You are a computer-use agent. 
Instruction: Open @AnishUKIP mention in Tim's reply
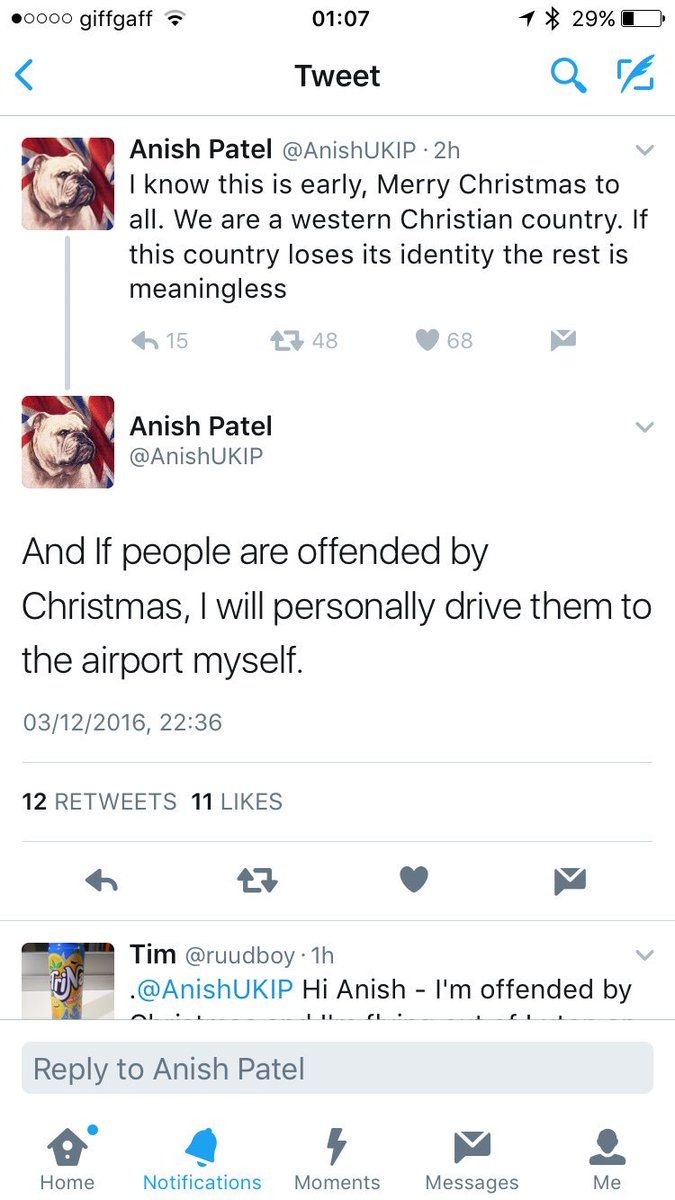coord(213,990)
